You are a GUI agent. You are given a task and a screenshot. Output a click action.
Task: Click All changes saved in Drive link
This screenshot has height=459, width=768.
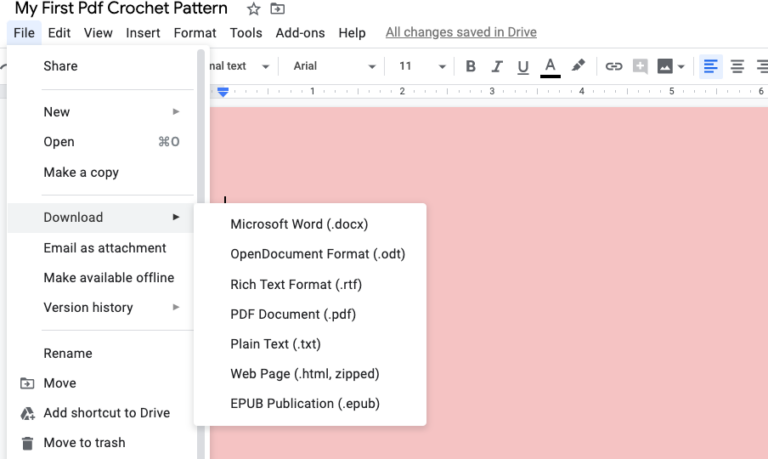(x=461, y=32)
